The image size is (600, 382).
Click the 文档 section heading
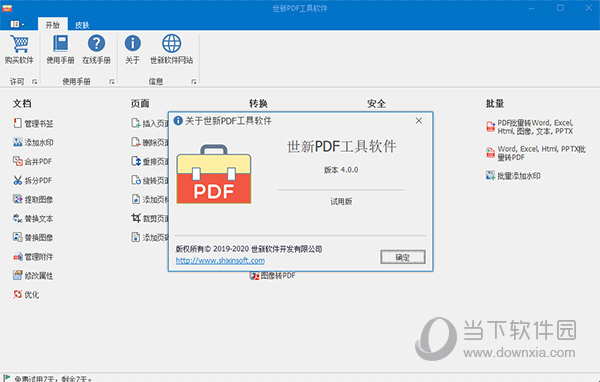22,103
